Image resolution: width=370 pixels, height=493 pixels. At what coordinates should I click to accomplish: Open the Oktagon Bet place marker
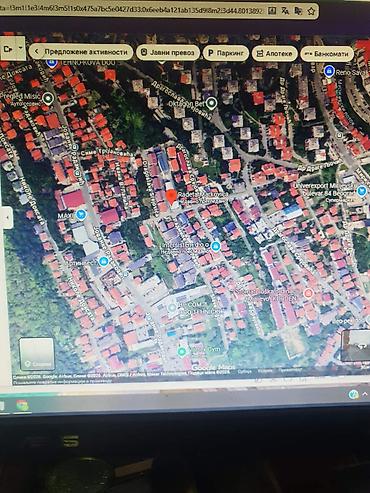coord(211,104)
